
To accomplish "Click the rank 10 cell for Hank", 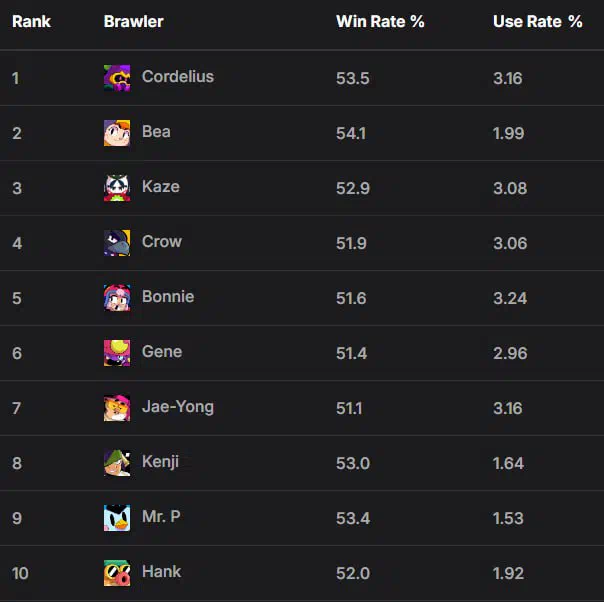I will [x=20, y=573].
